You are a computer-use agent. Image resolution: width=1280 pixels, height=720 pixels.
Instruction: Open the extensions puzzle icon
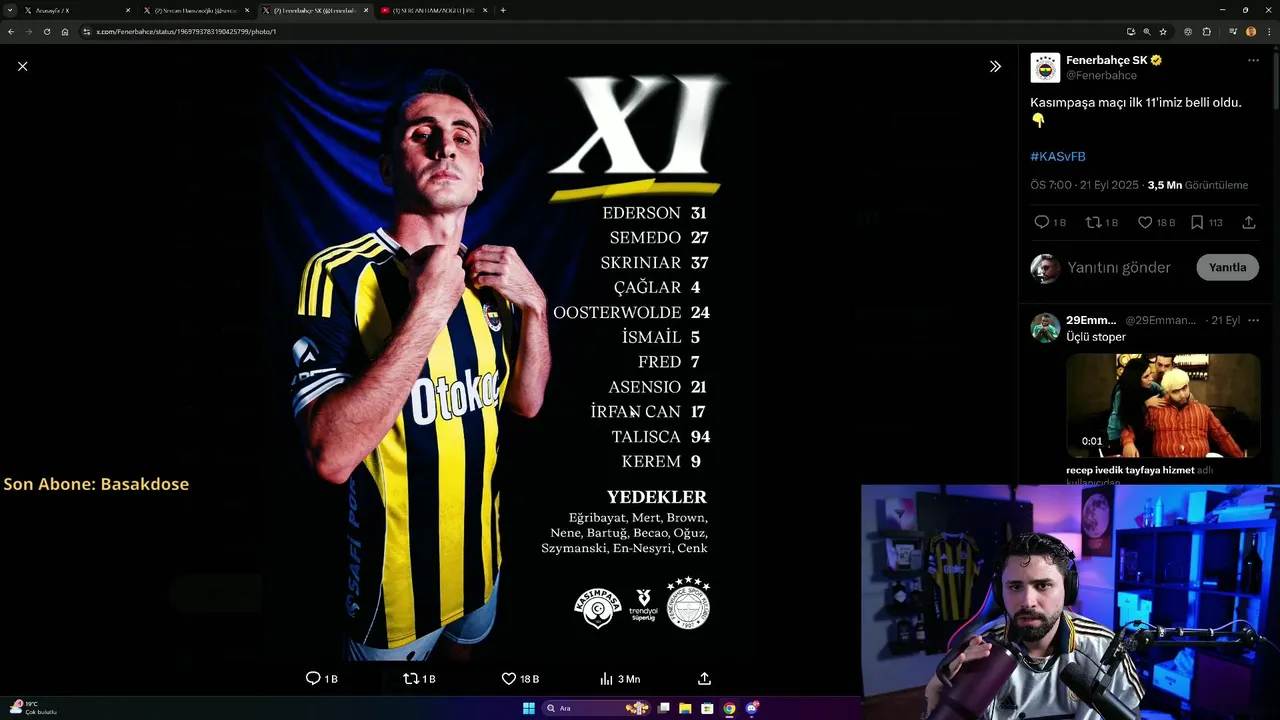(1207, 32)
